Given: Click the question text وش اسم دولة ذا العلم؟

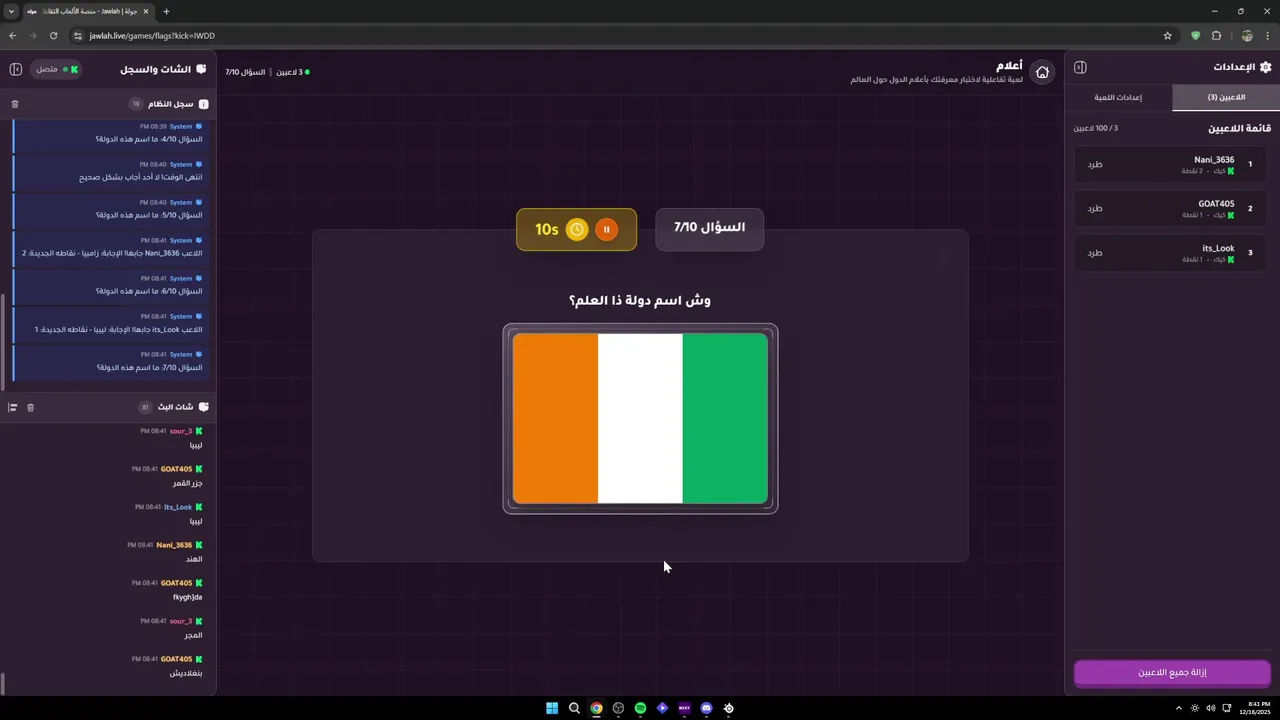Looking at the screenshot, I should [x=640, y=300].
